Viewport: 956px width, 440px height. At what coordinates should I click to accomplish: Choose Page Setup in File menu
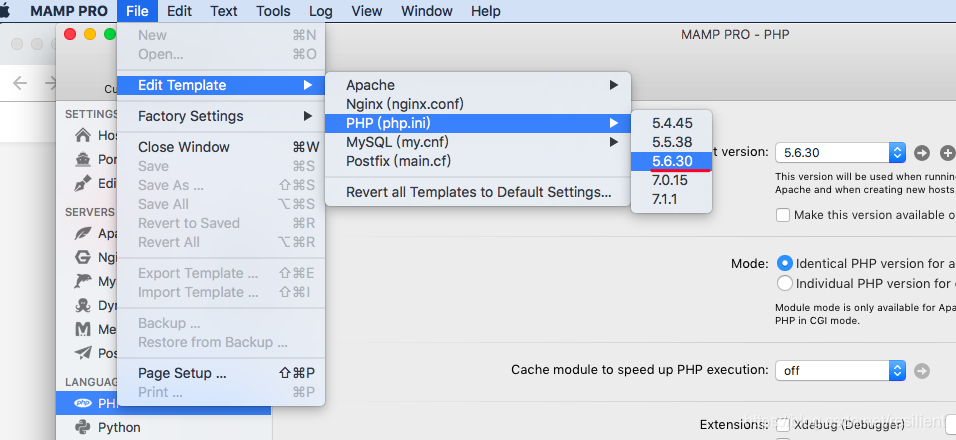point(221,373)
